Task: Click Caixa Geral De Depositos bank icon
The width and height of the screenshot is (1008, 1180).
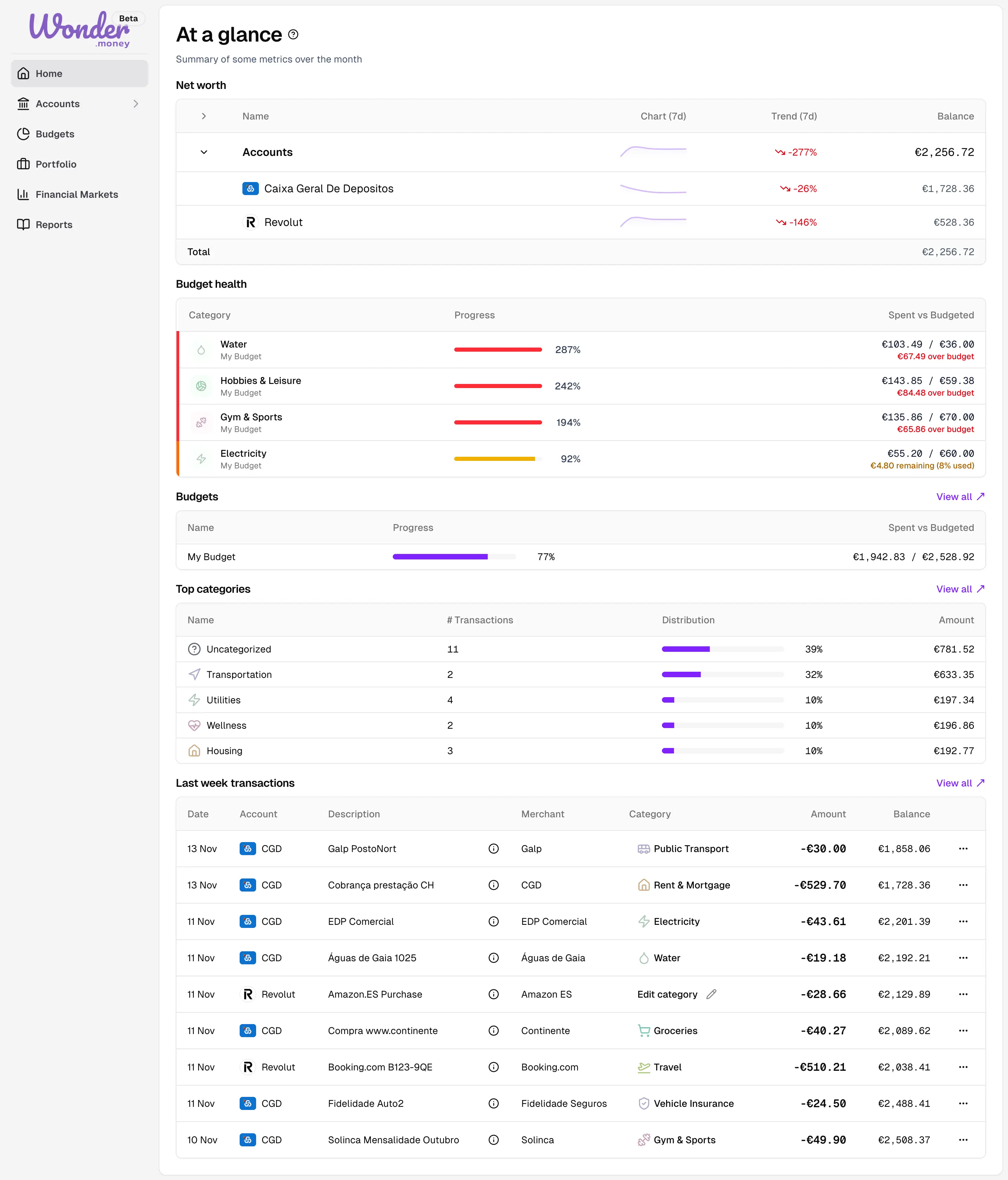Action: (x=250, y=189)
